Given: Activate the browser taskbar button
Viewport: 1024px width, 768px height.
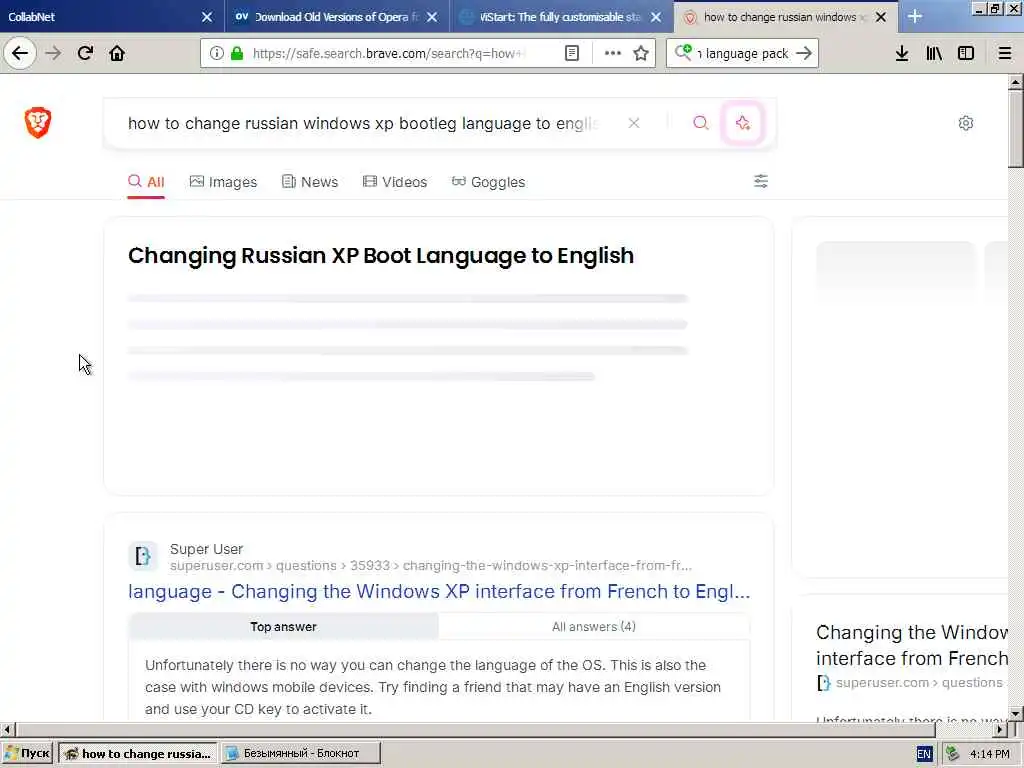Looking at the screenshot, I should point(138,753).
